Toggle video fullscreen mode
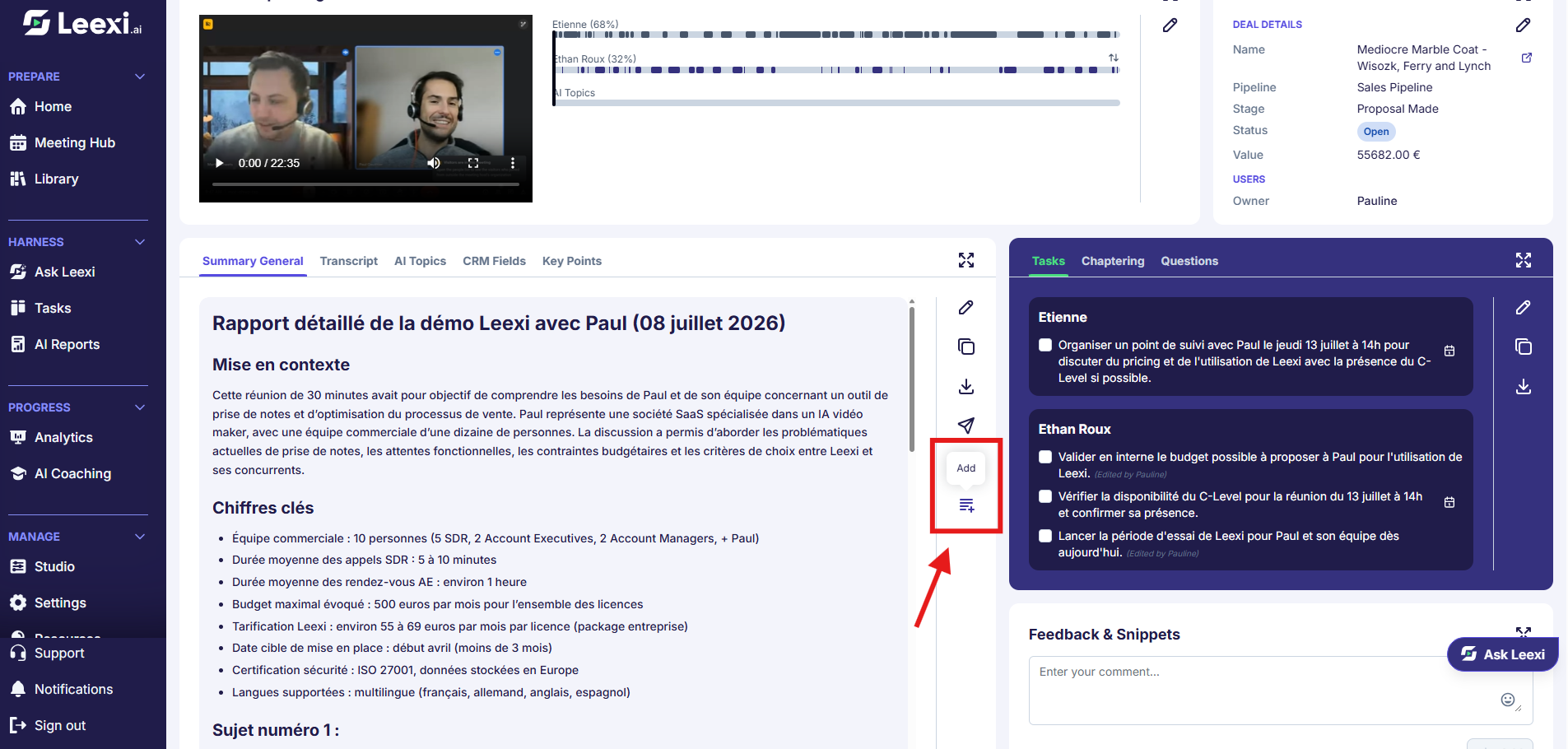Screen dimensions: 1568x749 click(x=473, y=163)
